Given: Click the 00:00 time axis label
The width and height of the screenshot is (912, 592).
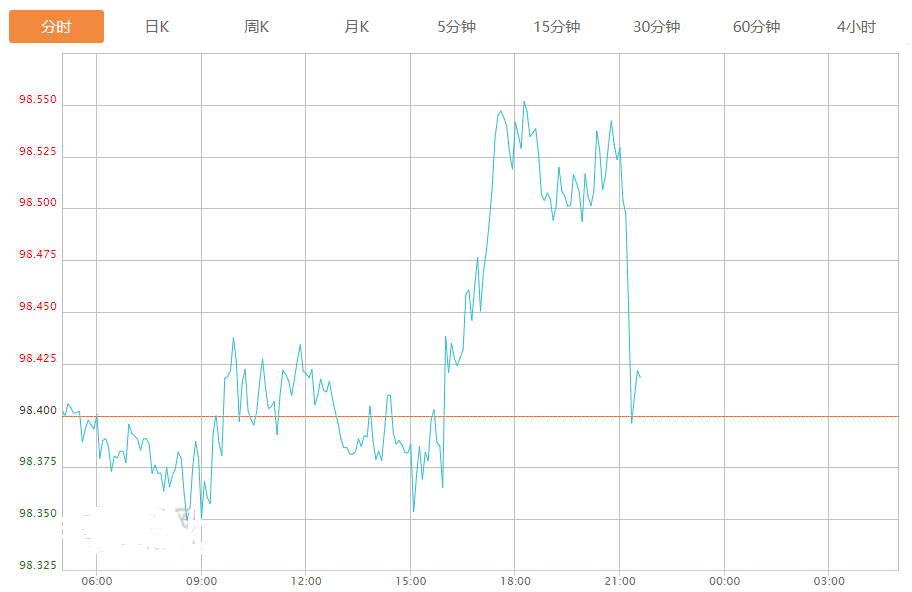Looking at the screenshot, I should (x=724, y=581).
